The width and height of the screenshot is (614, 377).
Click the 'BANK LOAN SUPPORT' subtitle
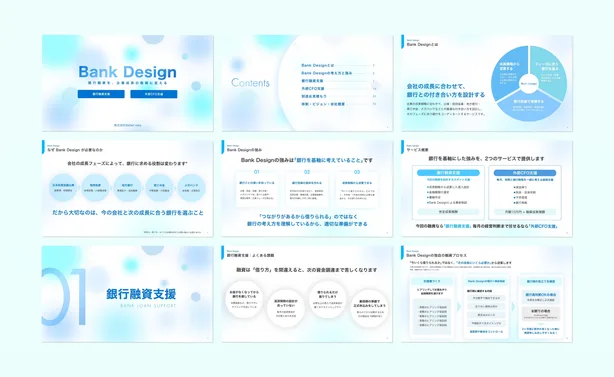[148, 305]
